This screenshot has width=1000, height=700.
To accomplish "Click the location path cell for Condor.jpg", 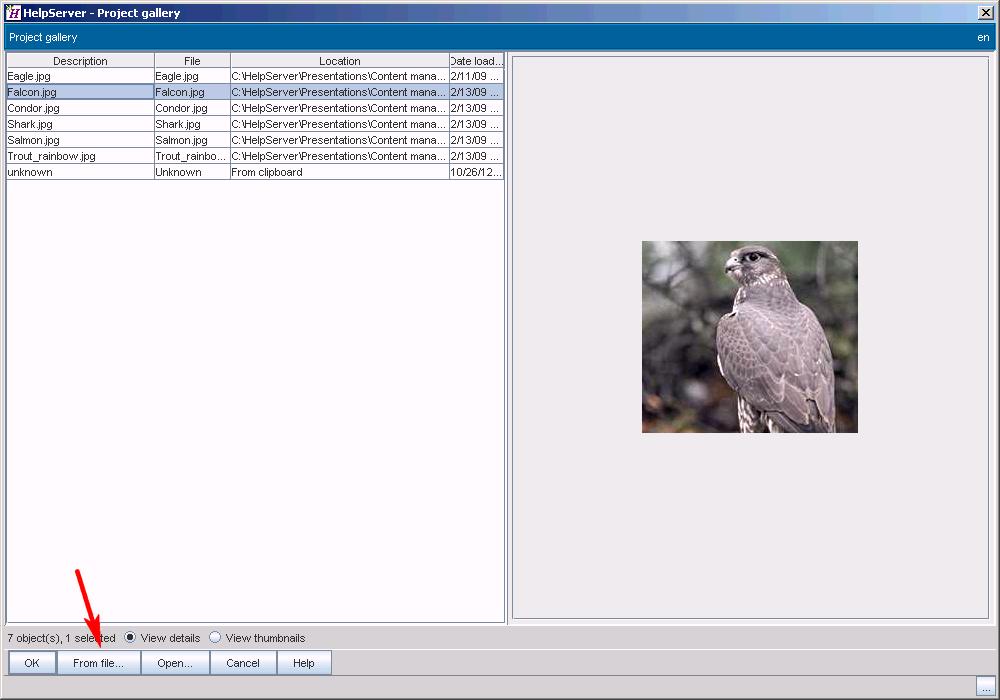I will 340,108.
